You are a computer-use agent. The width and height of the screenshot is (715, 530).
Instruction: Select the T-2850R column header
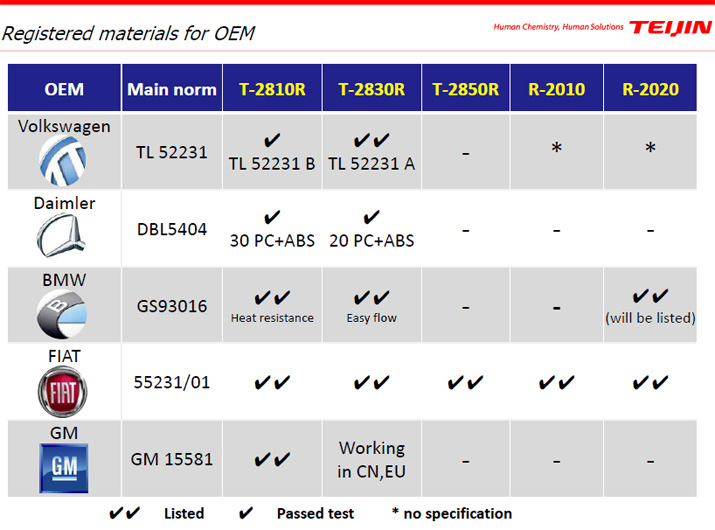tap(466, 88)
